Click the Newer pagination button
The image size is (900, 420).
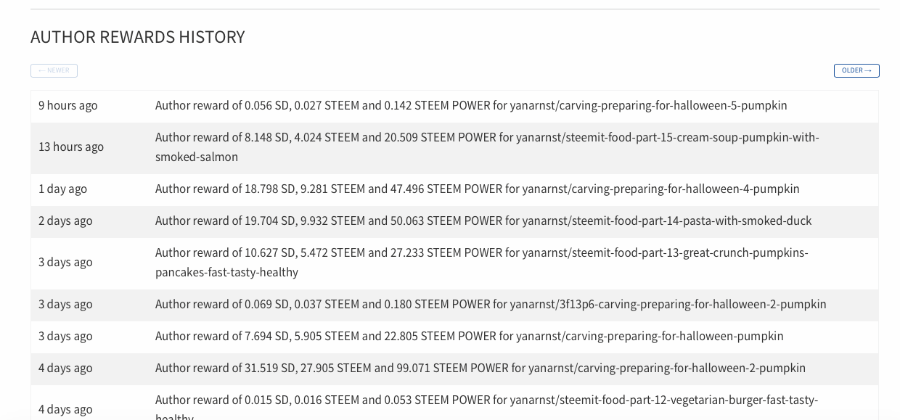pos(54,71)
